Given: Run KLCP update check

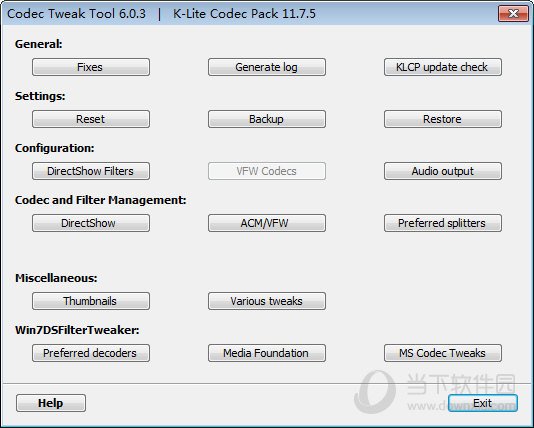Looking at the screenshot, I should [x=443, y=67].
